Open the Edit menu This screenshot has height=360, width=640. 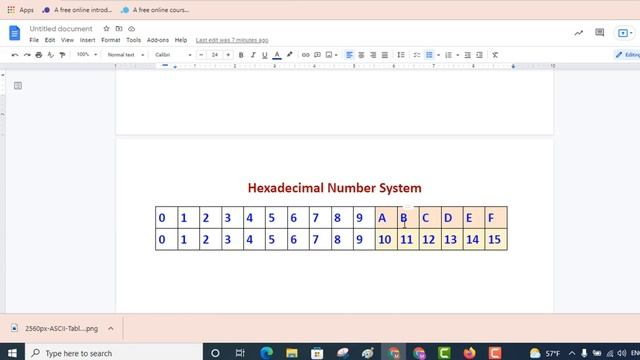[50, 40]
